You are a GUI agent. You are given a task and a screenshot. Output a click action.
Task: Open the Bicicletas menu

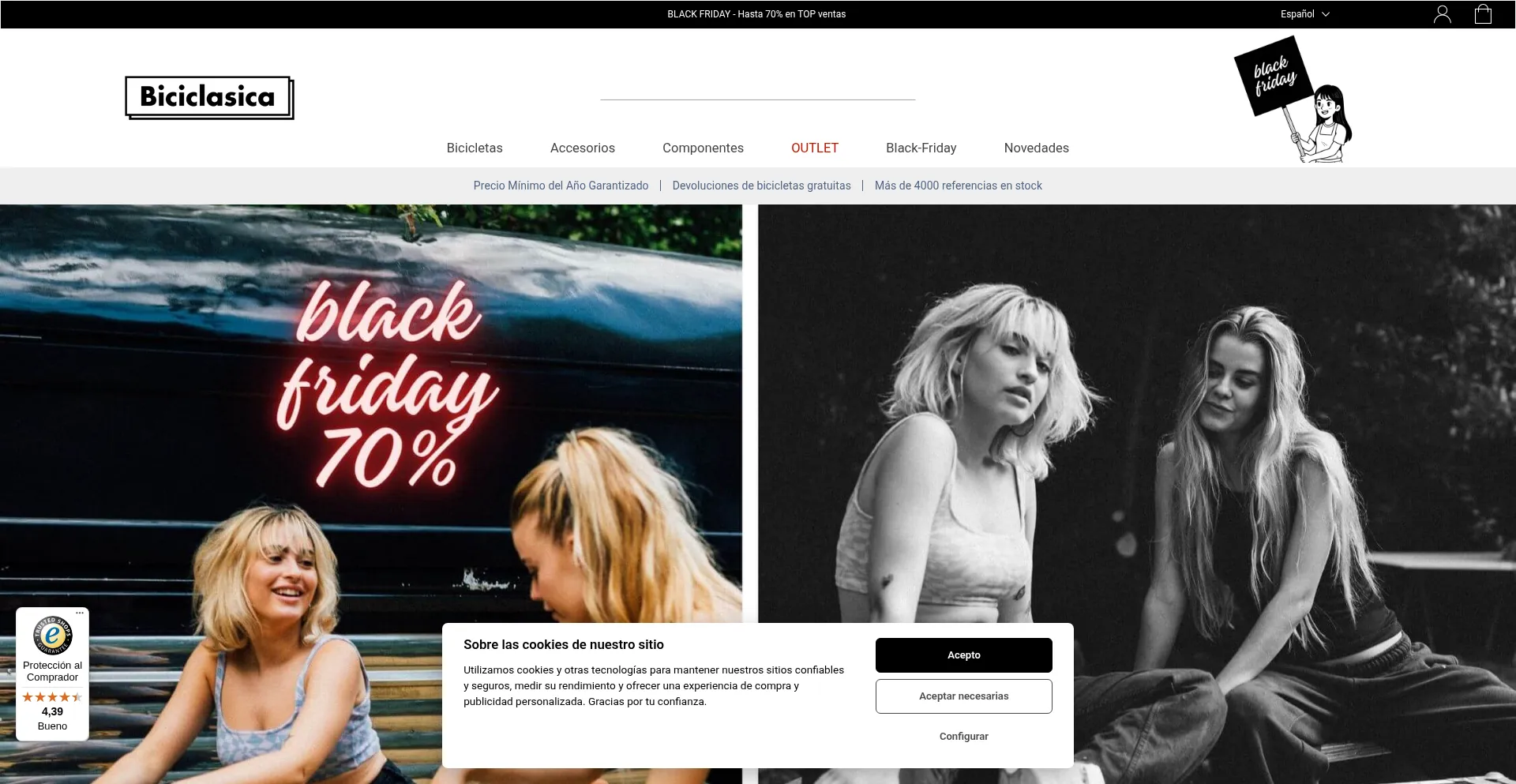pos(475,148)
